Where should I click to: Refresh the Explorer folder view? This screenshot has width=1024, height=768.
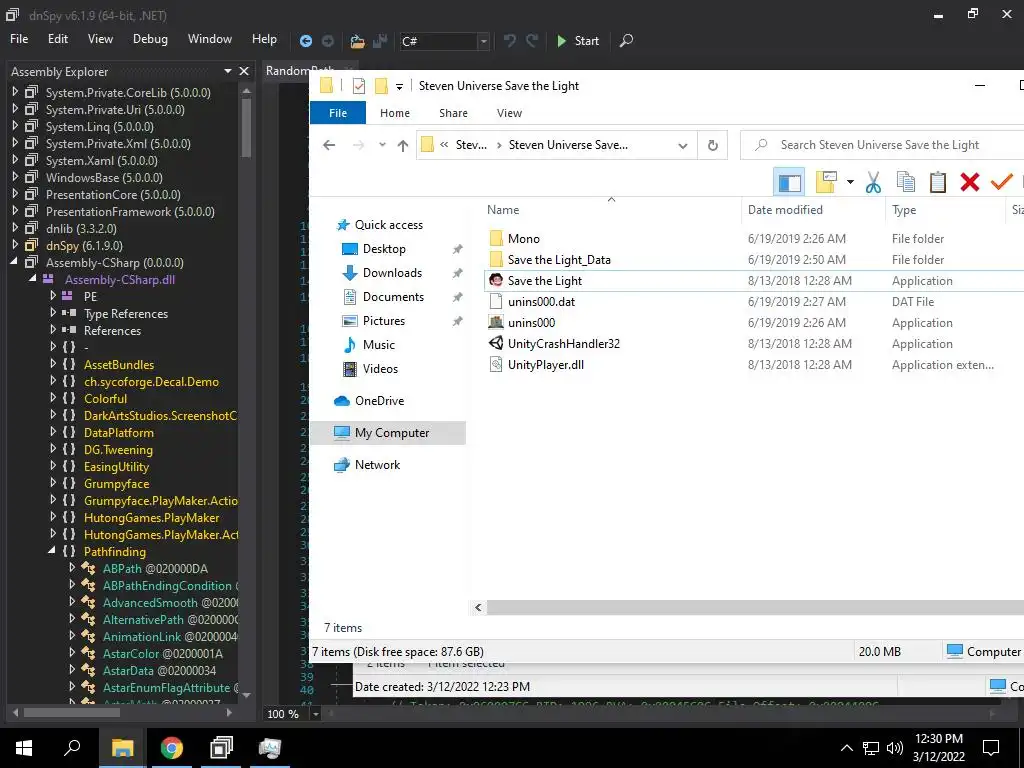712,145
